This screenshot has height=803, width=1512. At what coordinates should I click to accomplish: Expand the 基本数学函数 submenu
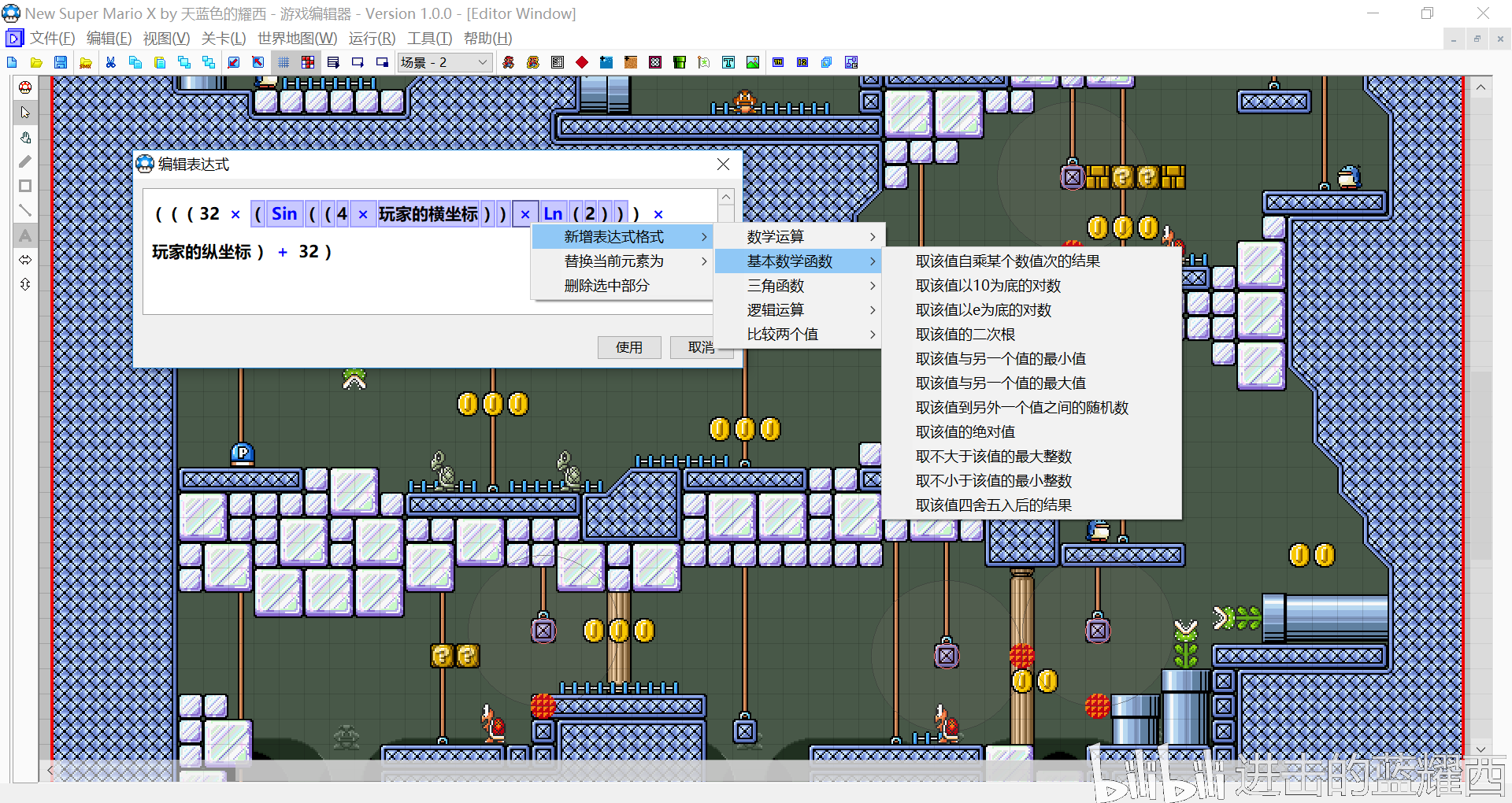coord(798,261)
